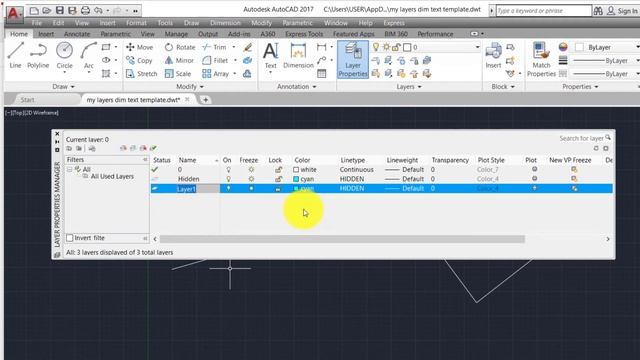Select the Dimension tool
Screen dimensions: 640x360
[x=298, y=56]
